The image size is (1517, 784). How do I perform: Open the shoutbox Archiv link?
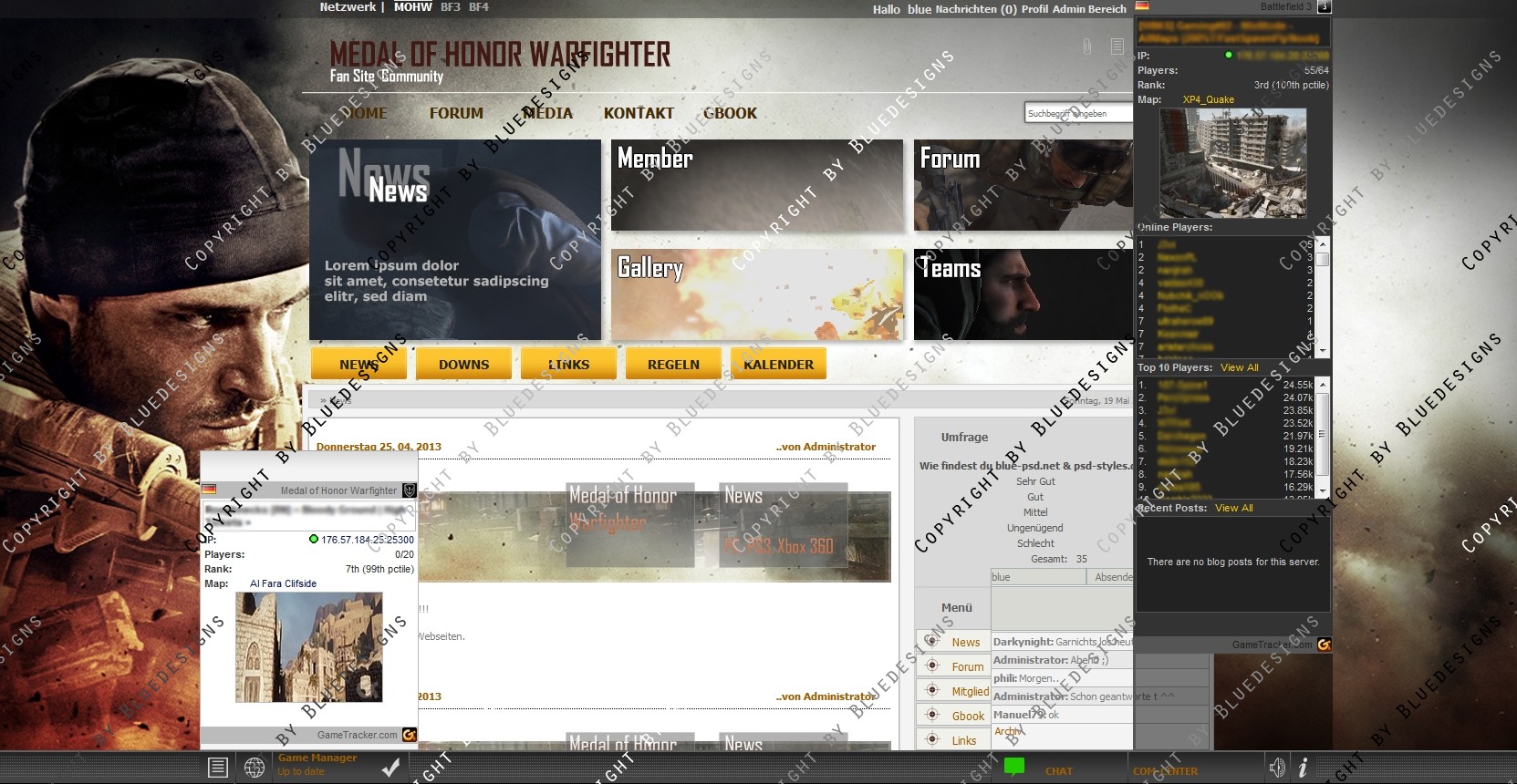pos(1008,731)
